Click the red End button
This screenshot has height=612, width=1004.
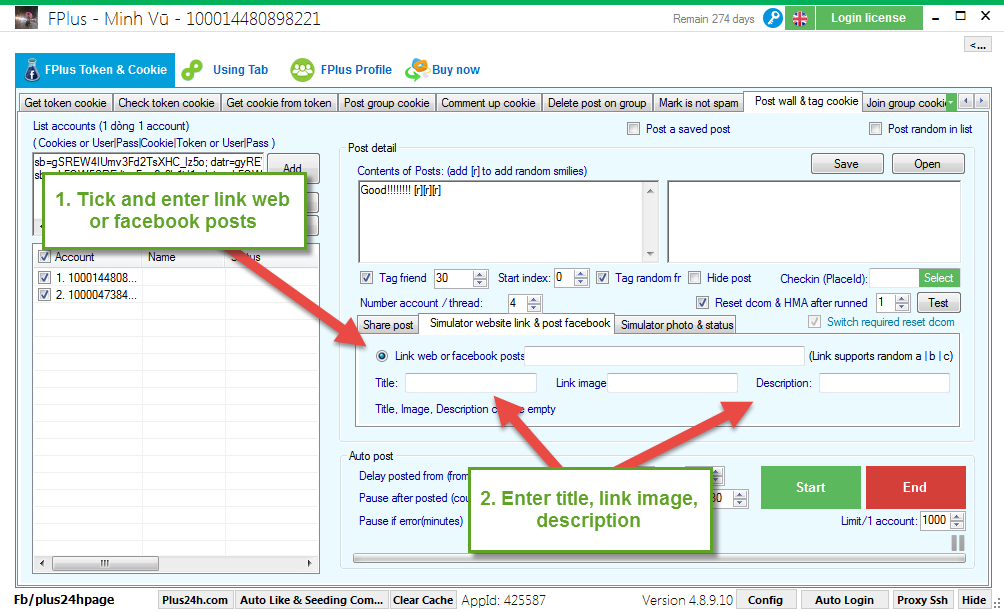tap(915, 487)
